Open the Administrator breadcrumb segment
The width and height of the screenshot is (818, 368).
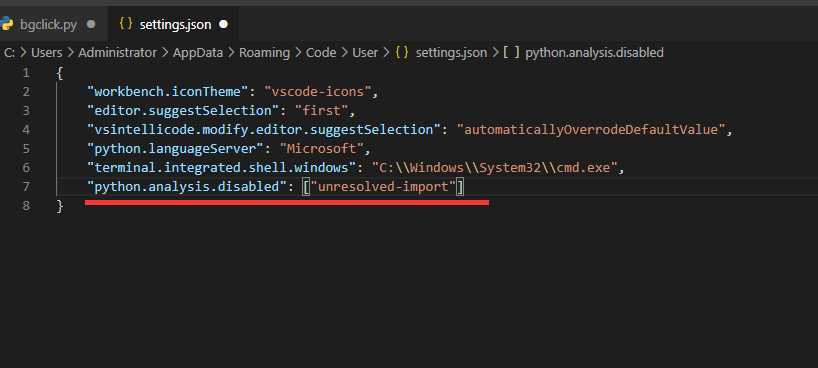[117, 53]
